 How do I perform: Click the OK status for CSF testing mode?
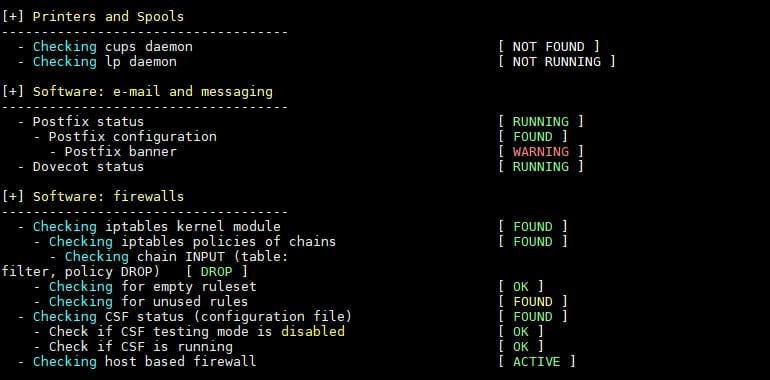(521, 331)
